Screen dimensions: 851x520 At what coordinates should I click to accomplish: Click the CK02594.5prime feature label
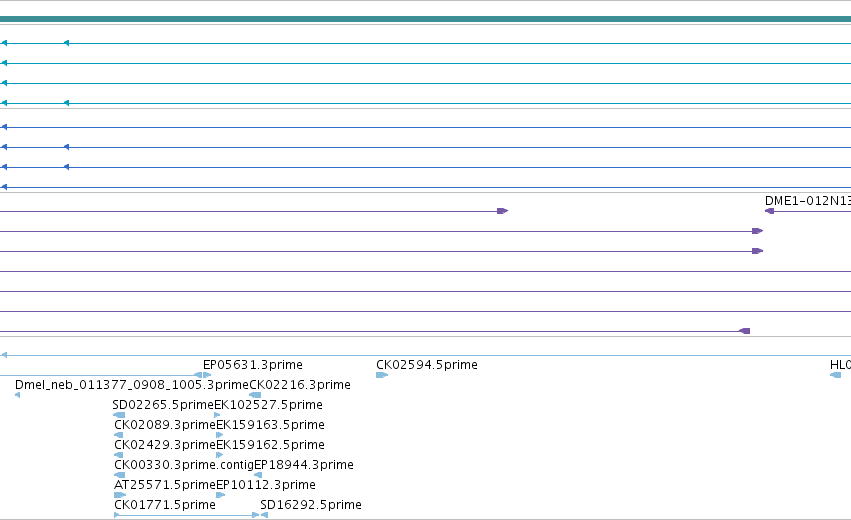(427, 365)
